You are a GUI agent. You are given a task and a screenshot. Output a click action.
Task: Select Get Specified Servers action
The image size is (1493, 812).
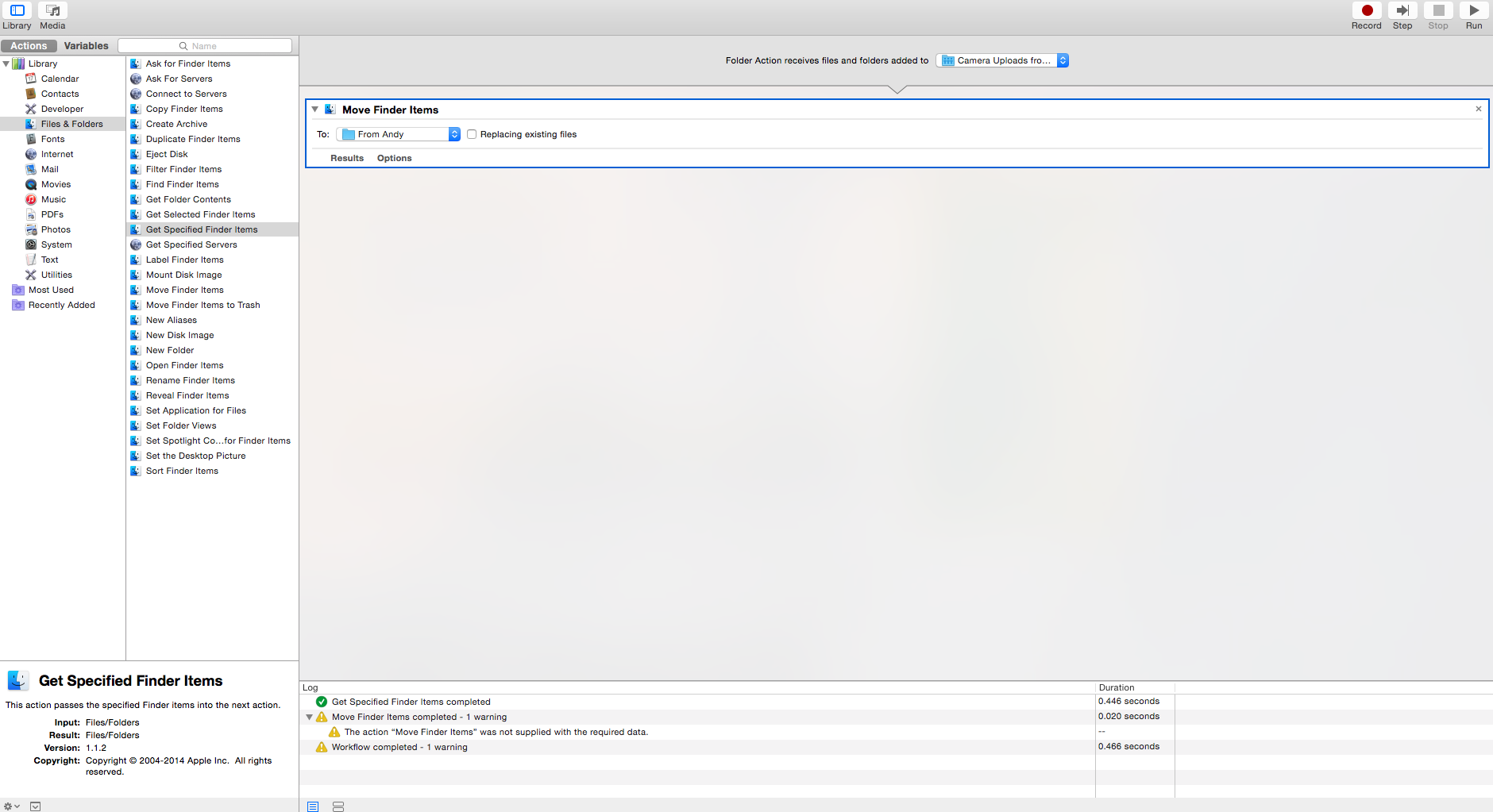click(213, 244)
